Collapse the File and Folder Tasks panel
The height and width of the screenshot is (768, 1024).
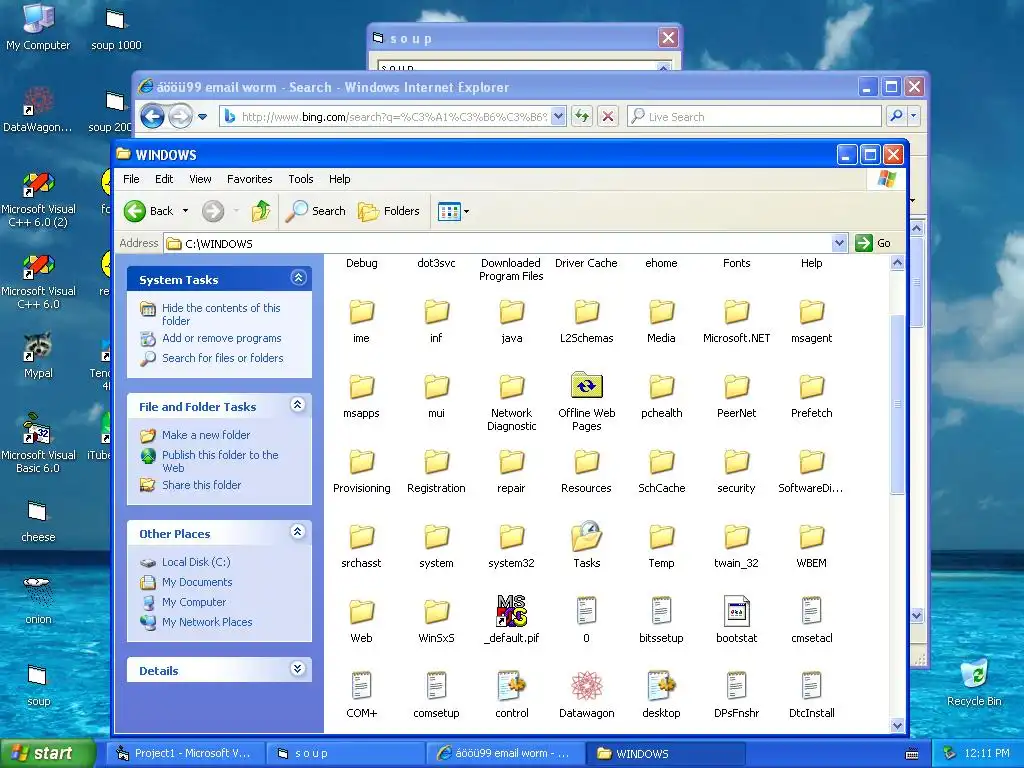coord(298,405)
